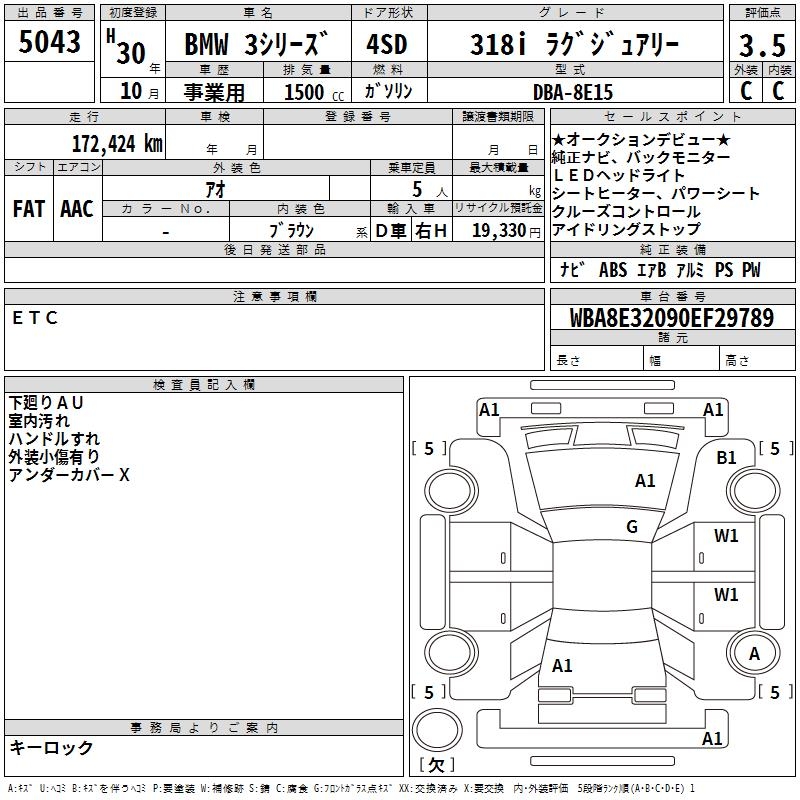Click the 3.5 evaluation score

pos(761,44)
